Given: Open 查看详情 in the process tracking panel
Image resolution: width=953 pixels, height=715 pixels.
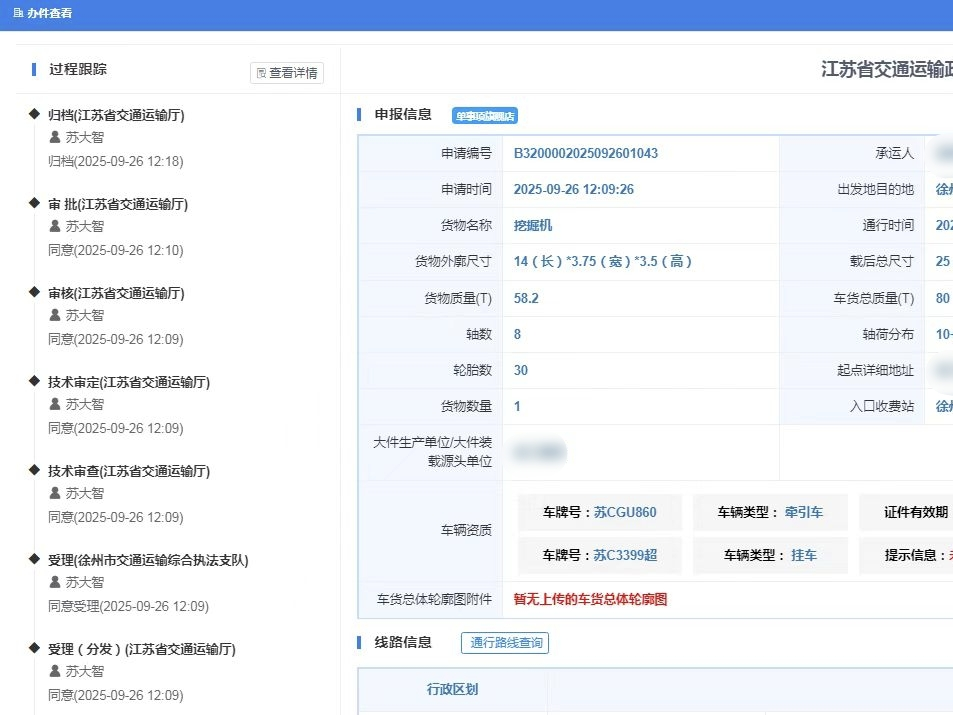Looking at the screenshot, I should click(287, 73).
